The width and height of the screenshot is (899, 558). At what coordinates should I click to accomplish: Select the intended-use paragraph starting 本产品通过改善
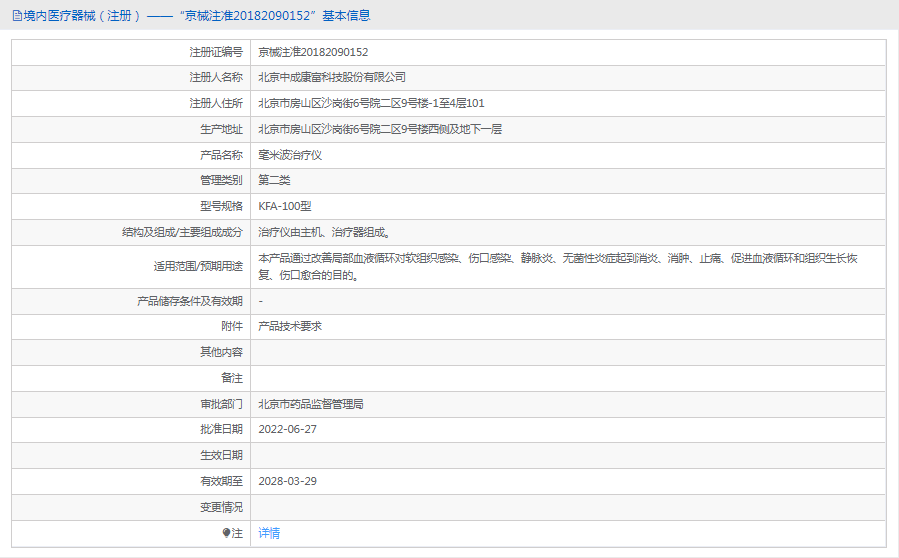(558, 267)
